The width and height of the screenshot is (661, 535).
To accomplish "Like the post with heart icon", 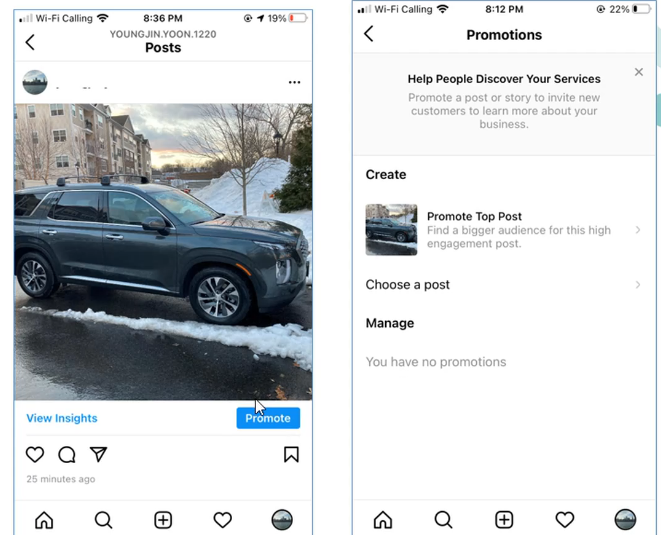I will [35, 454].
